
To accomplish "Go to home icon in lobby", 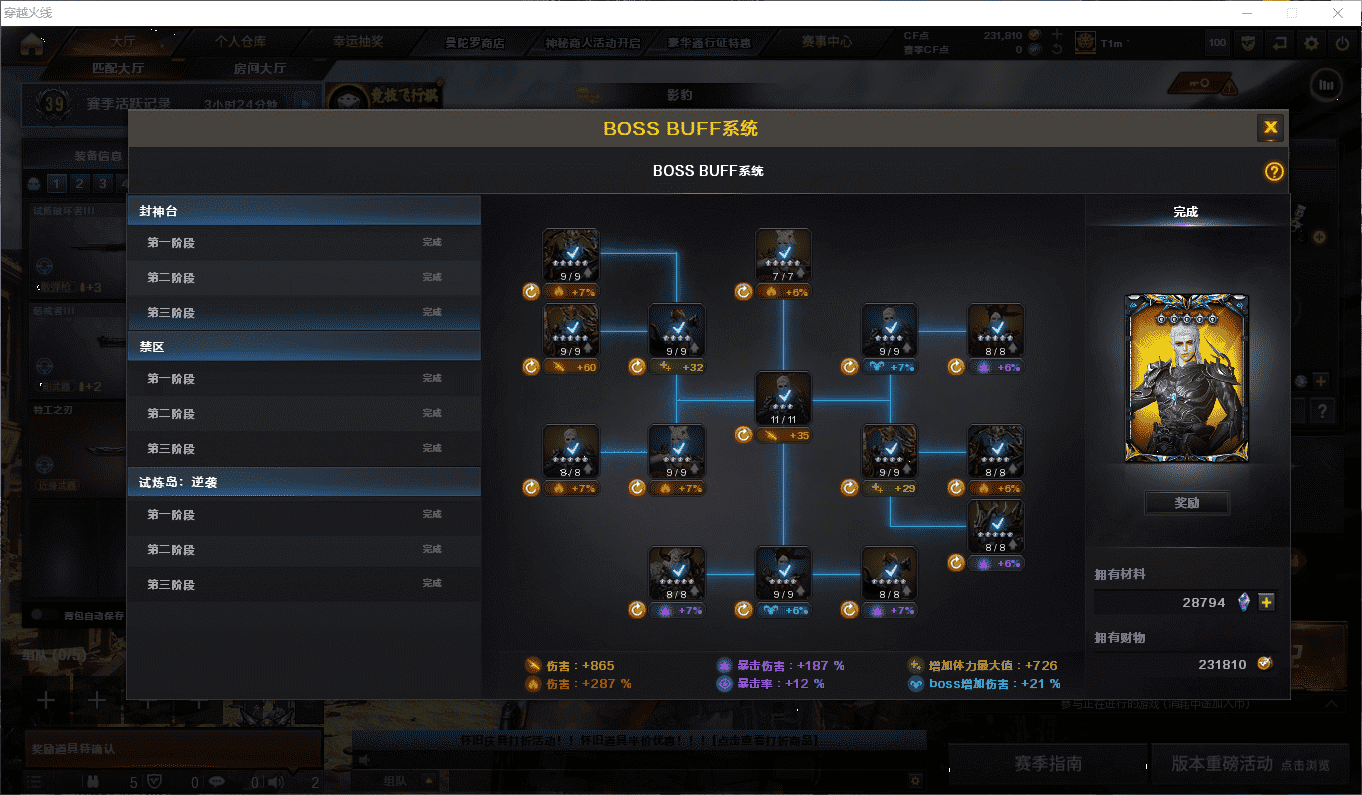I will pyautogui.click(x=32, y=43).
